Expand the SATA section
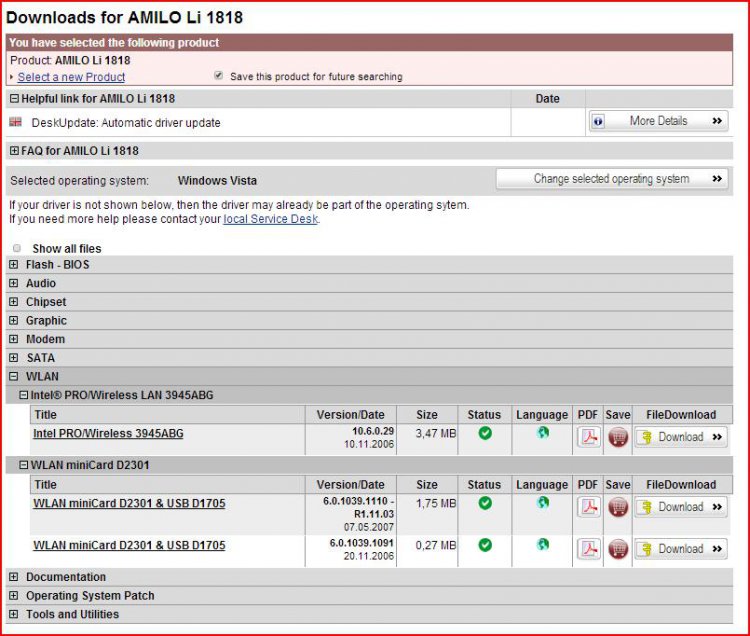Screen dimensions: 750x636 (14, 358)
